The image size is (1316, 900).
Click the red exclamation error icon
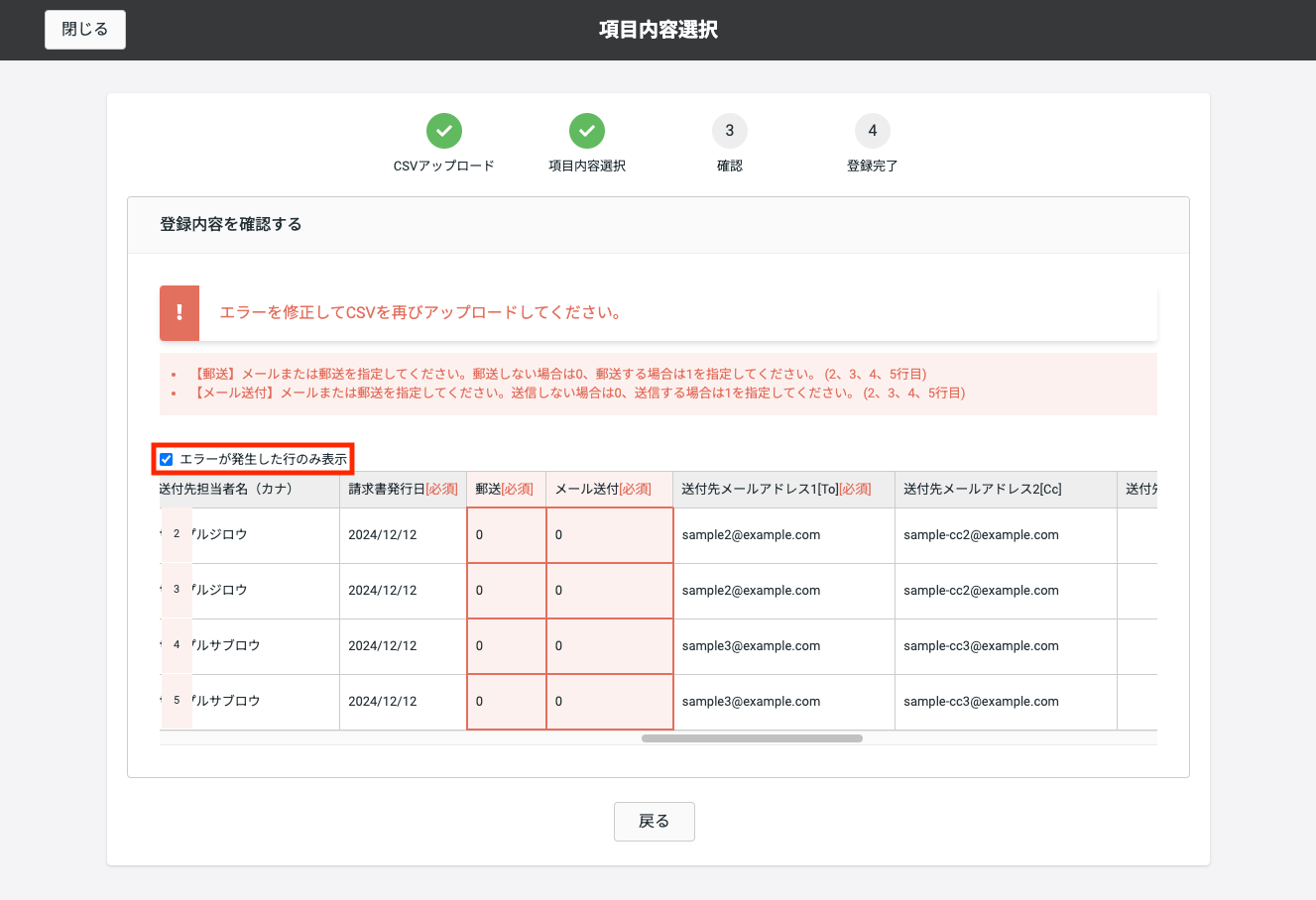(x=179, y=312)
